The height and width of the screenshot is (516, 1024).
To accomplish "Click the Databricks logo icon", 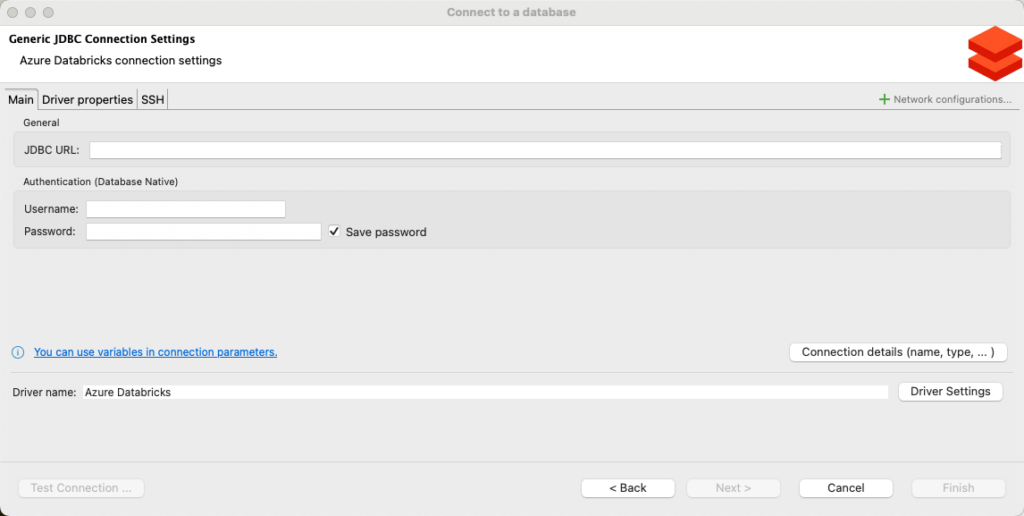I will (x=994, y=53).
